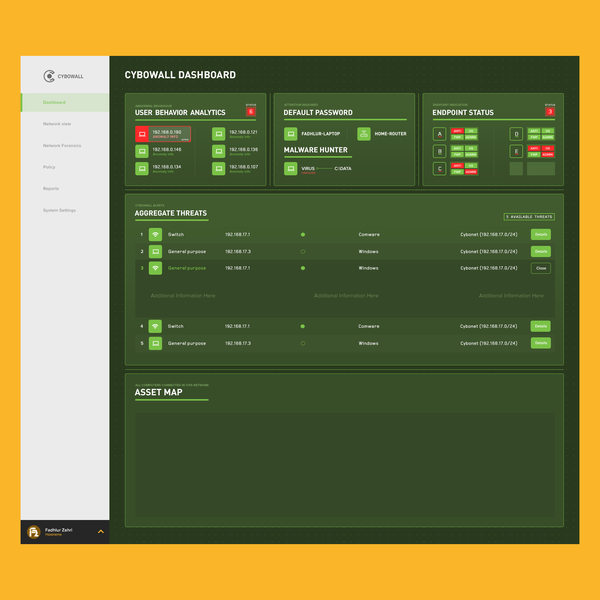Viewport: 600px width, 600px height.
Task: Open the Dashboard menu item
Action: point(65,103)
